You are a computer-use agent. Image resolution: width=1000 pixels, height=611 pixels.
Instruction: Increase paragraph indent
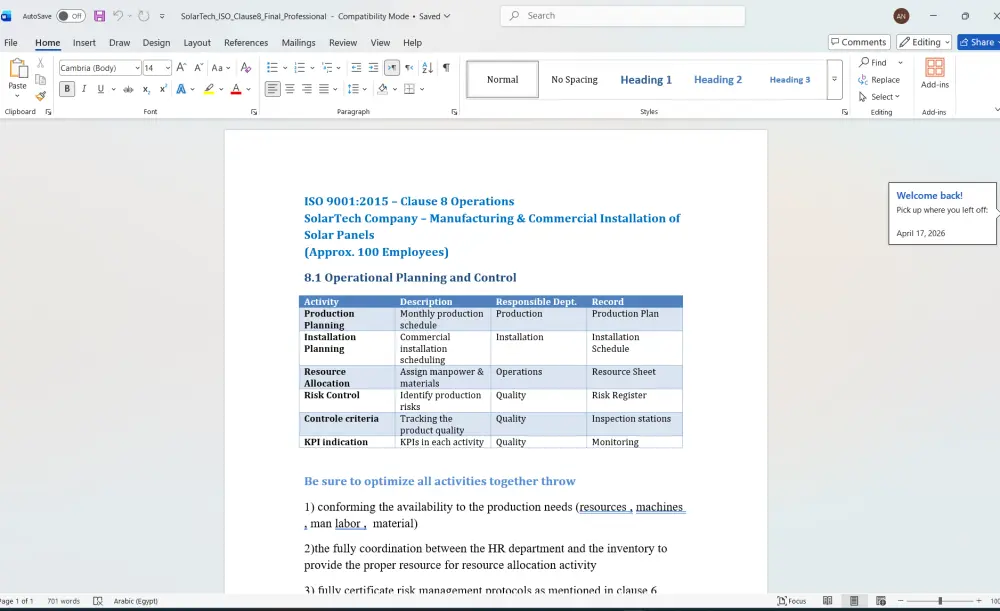coord(374,68)
